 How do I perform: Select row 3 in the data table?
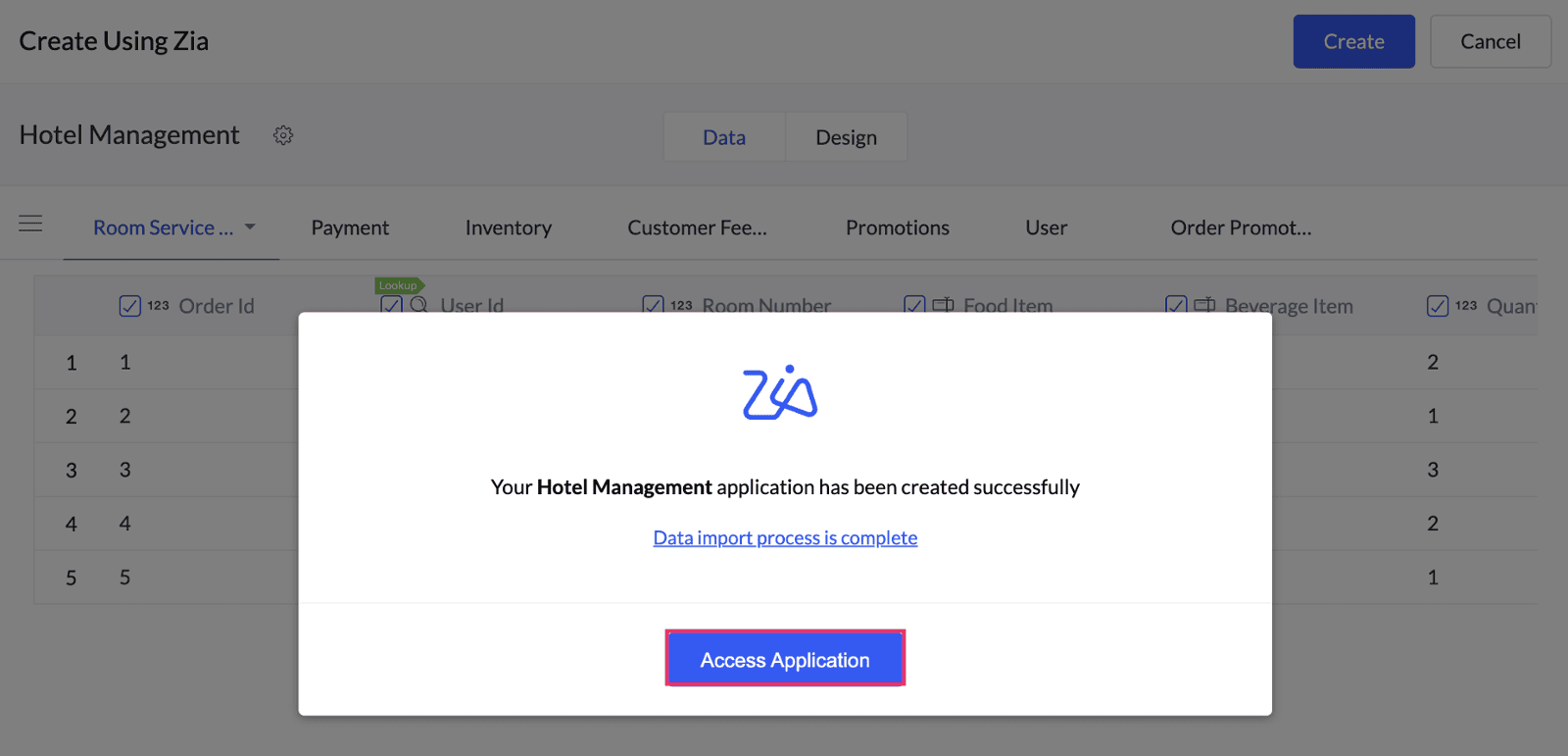[71, 470]
